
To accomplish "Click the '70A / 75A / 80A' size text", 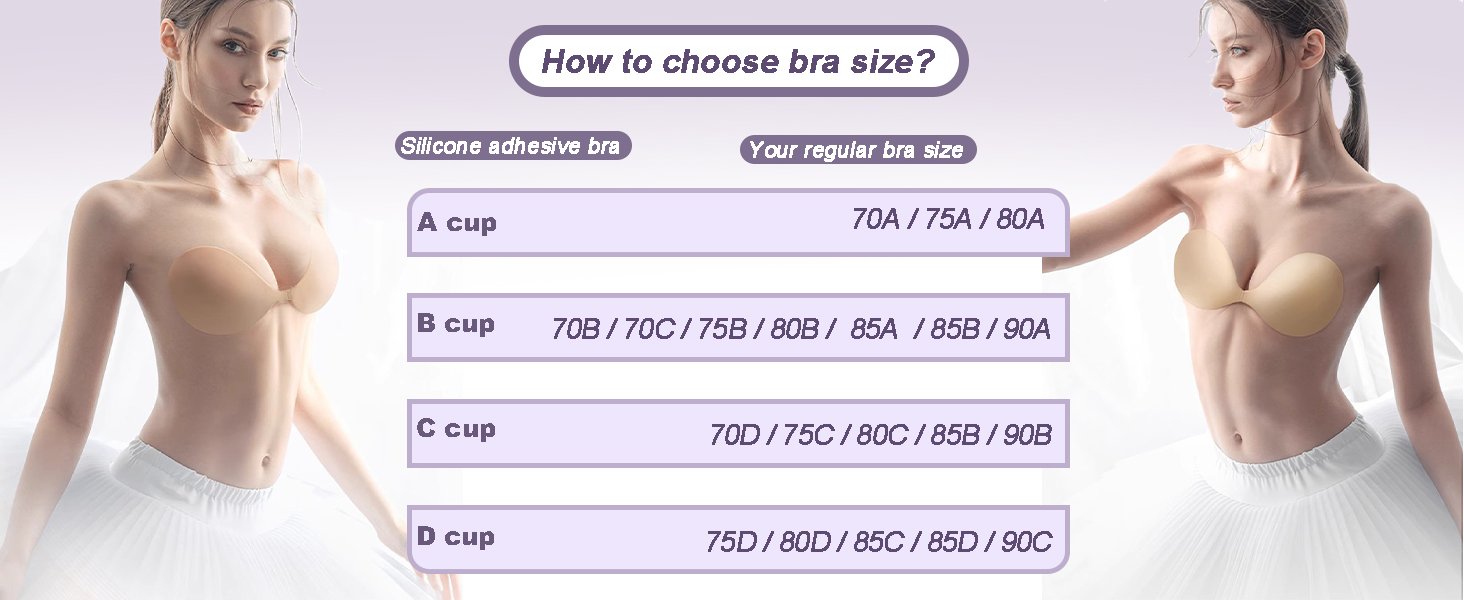I will (x=948, y=219).
